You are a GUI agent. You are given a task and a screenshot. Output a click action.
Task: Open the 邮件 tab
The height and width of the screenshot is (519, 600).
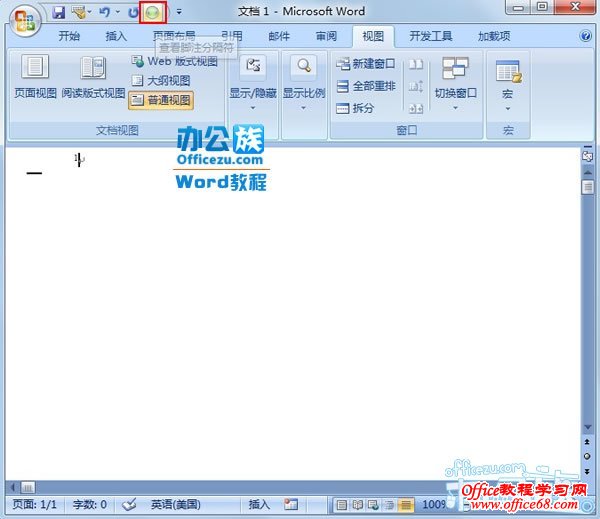(279, 36)
